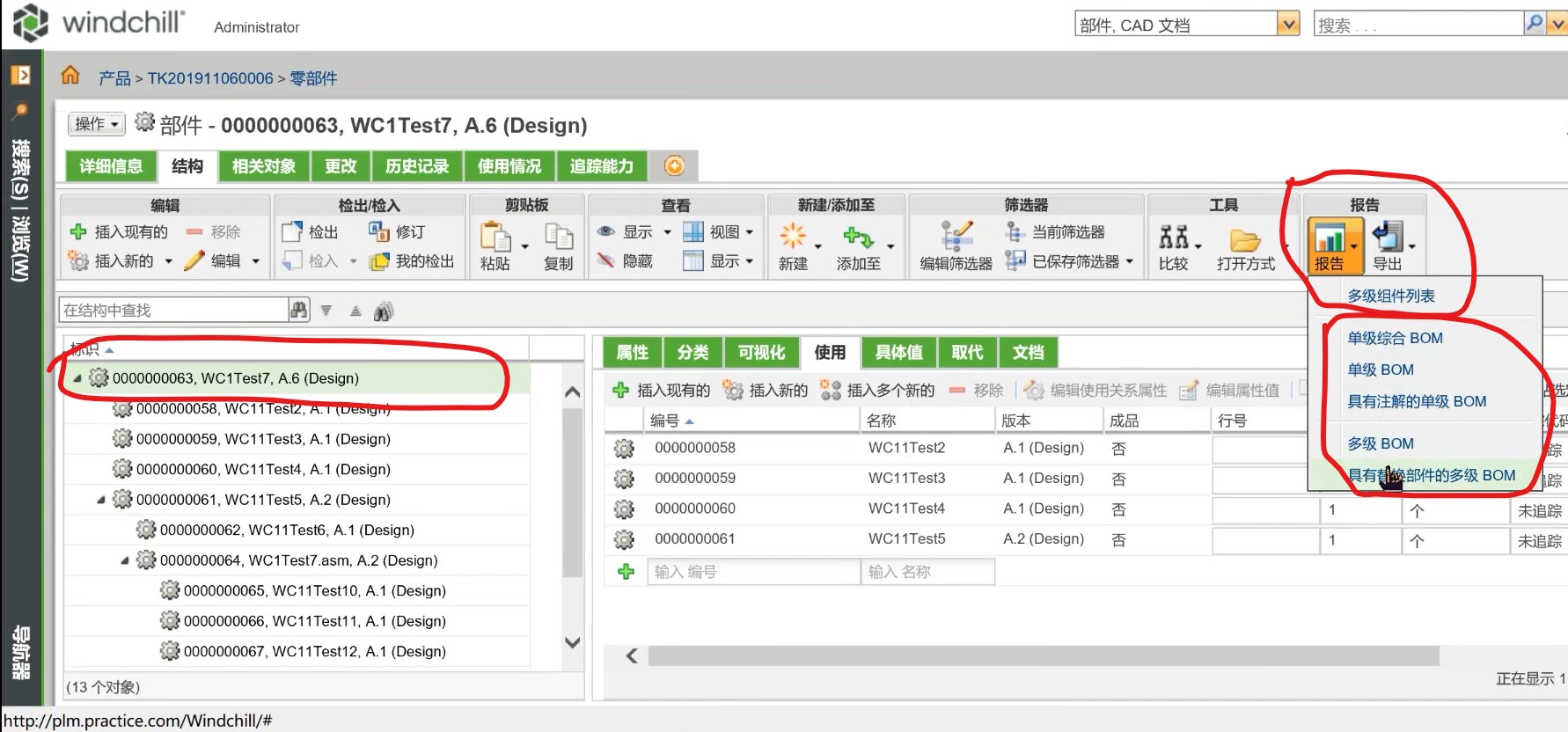Click the 输入 编号 input field
Image resolution: width=1568 pixels, height=732 pixels.
[x=753, y=572]
